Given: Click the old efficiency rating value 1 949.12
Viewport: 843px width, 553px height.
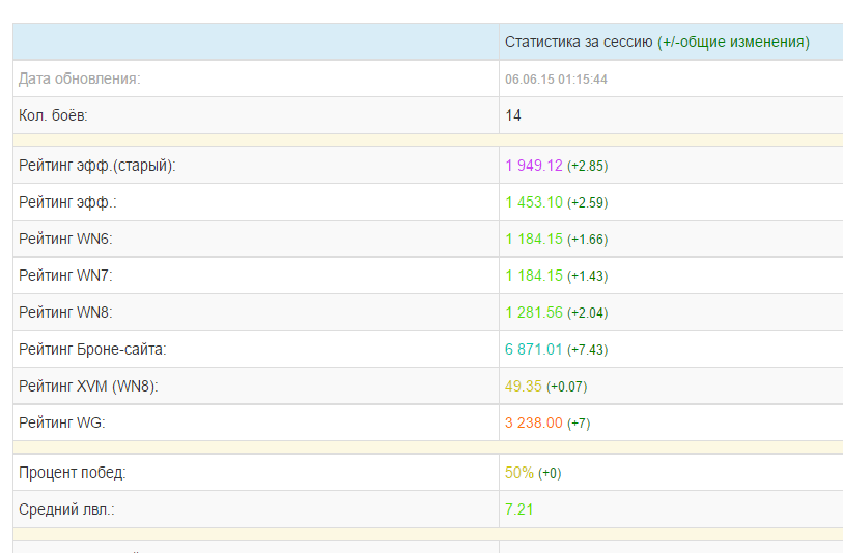Looking at the screenshot, I should (x=533, y=166).
